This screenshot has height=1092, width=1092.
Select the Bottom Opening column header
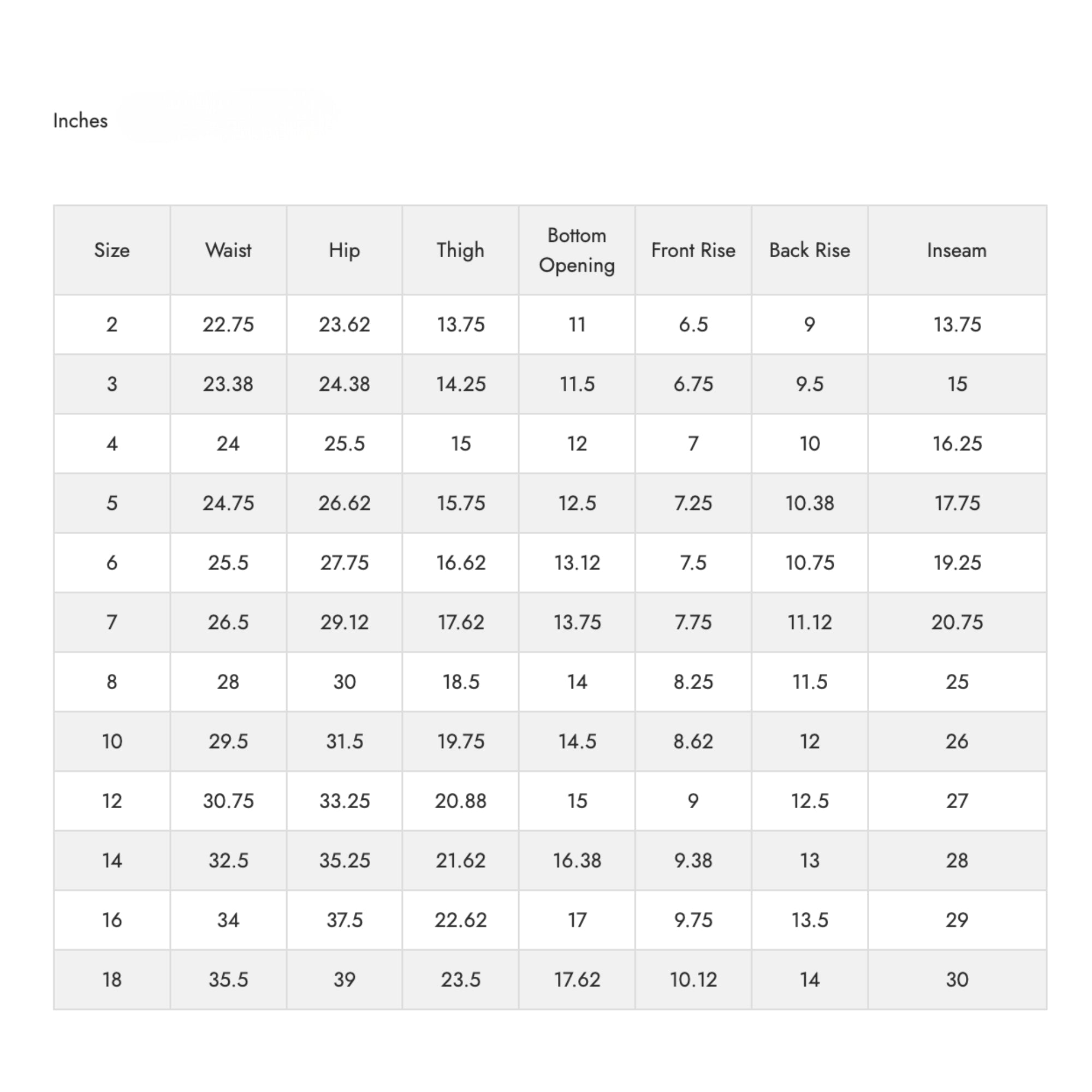(x=577, y=251)
